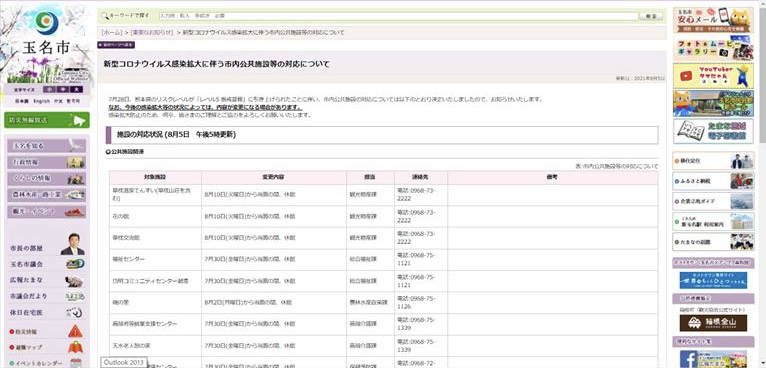Screen dimensions: 766x368
Task: Click the green 防災無線放送 button
Action: [47, 120]
